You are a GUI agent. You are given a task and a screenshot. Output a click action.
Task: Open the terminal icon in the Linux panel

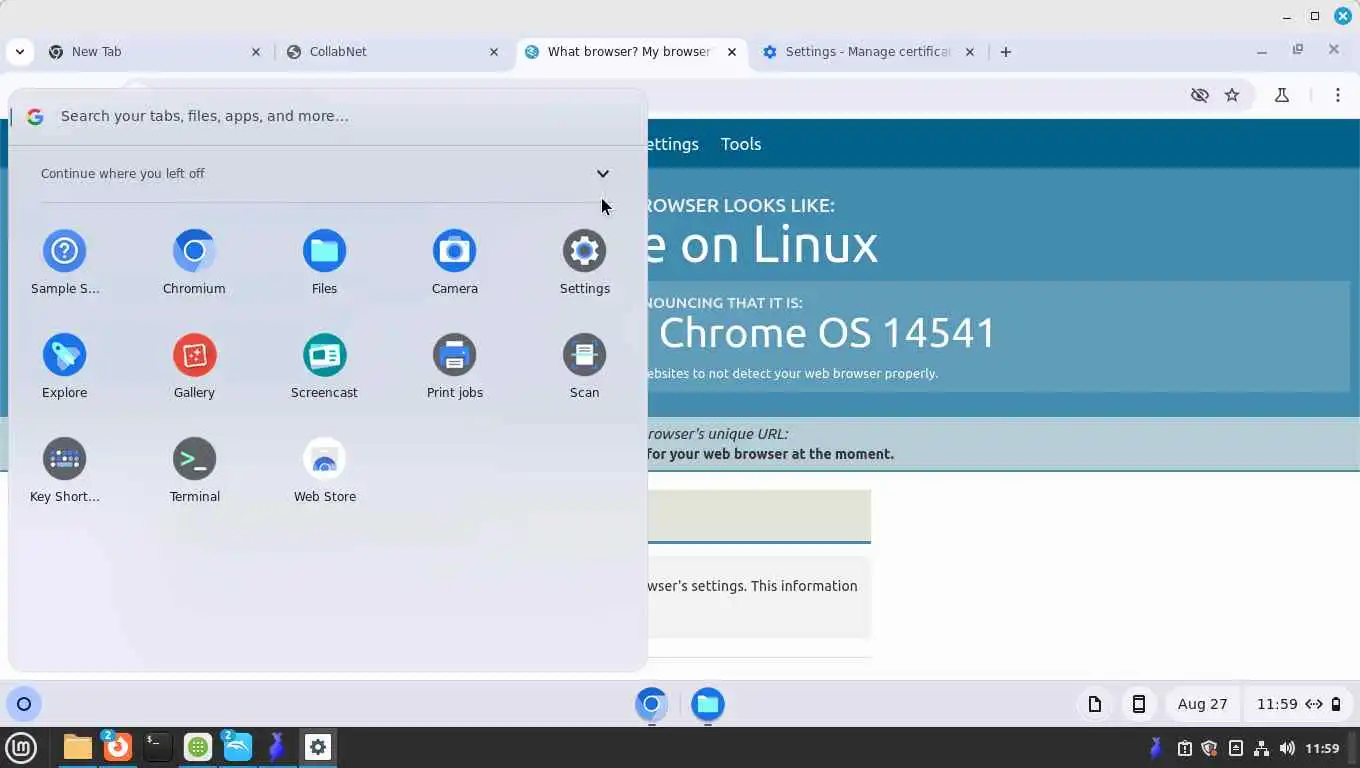pyautogui.click(x=157, y=747)
